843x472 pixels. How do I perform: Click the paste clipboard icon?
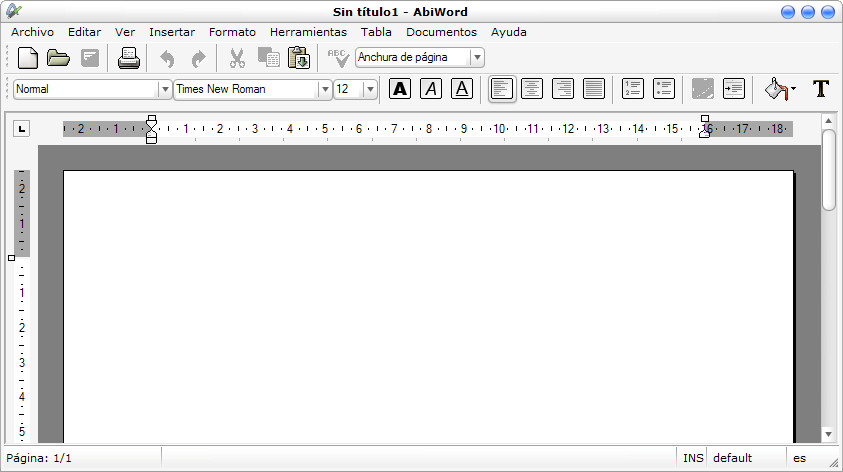click(x=299, y=58)
